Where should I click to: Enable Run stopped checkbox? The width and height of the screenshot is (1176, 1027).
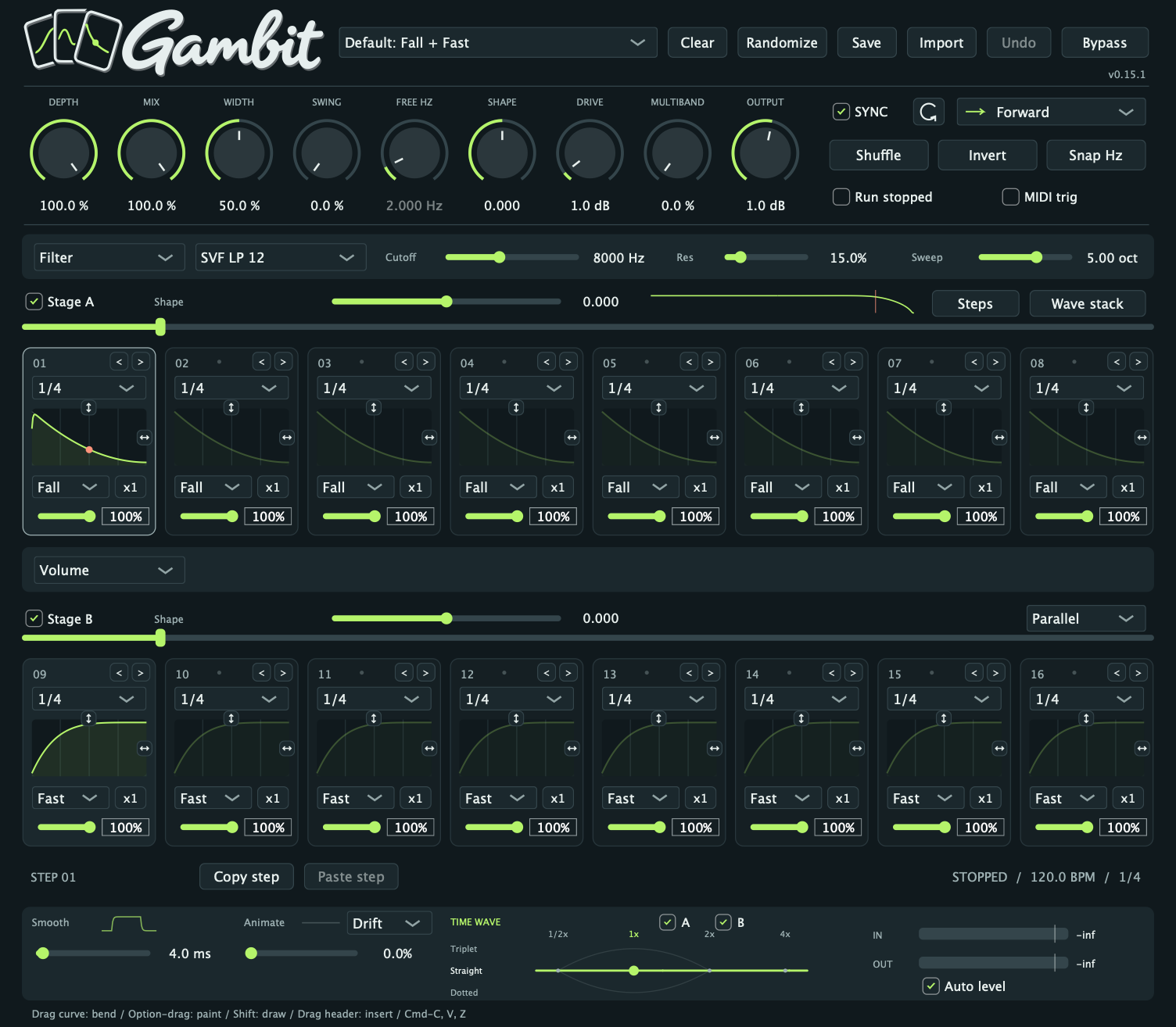pyautogui.click(x=841, y=197)
